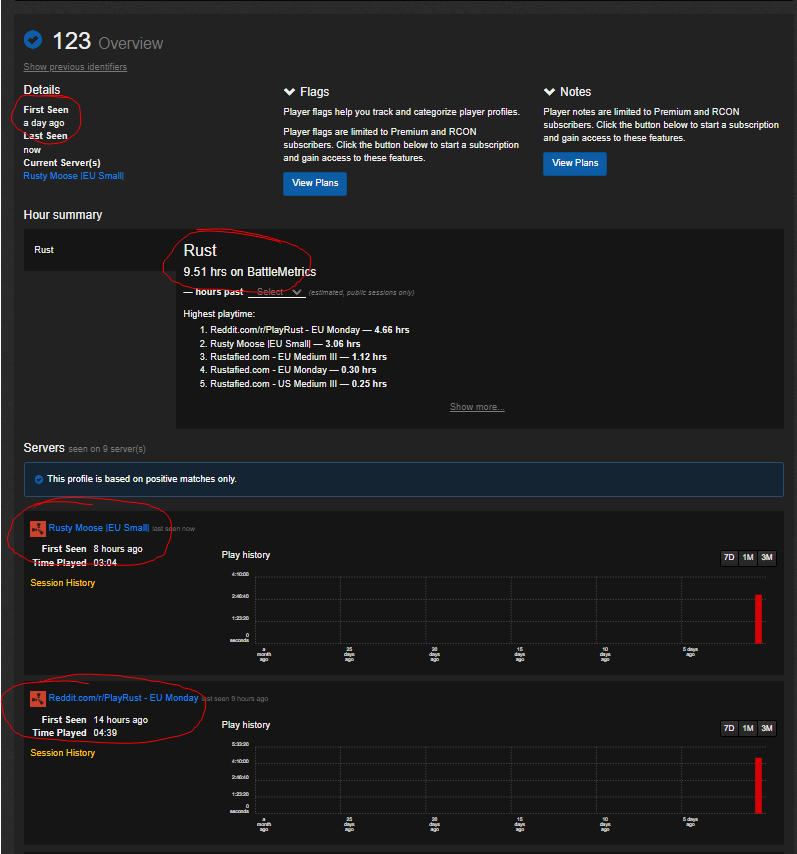Open Rusty Moose |EU Small| server entry title
This screenshot has height=854, width=797.
(x=99, y=528)
